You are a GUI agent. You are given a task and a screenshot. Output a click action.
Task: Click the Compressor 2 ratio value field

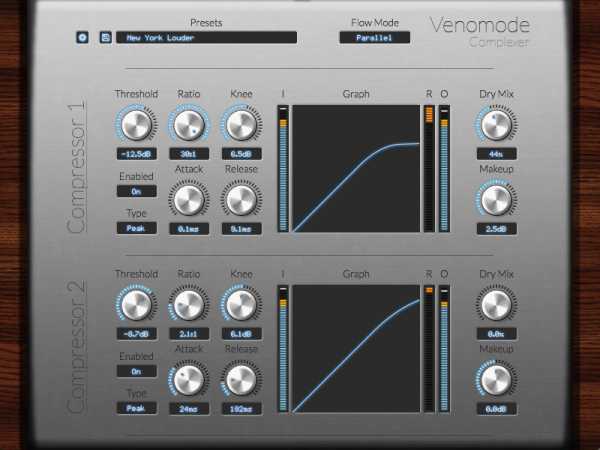point(189,334)
